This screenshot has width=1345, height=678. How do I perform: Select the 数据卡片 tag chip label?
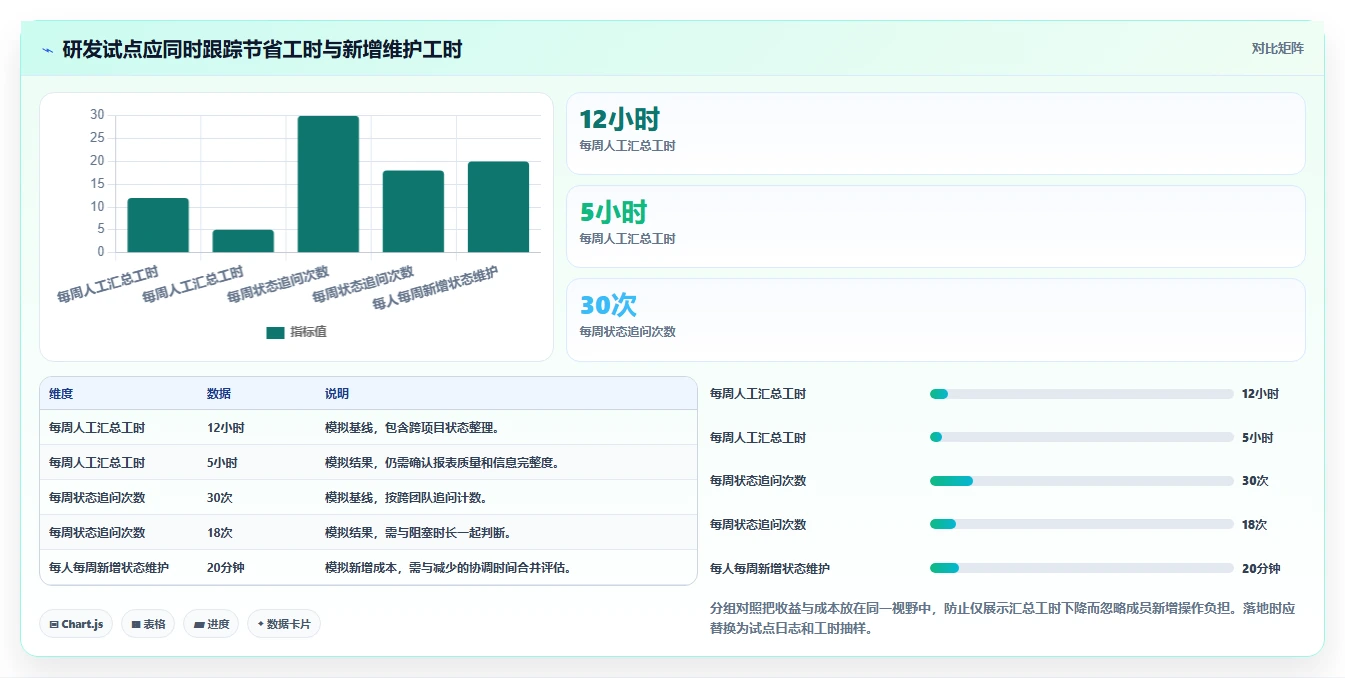click(x=289, y=624)
